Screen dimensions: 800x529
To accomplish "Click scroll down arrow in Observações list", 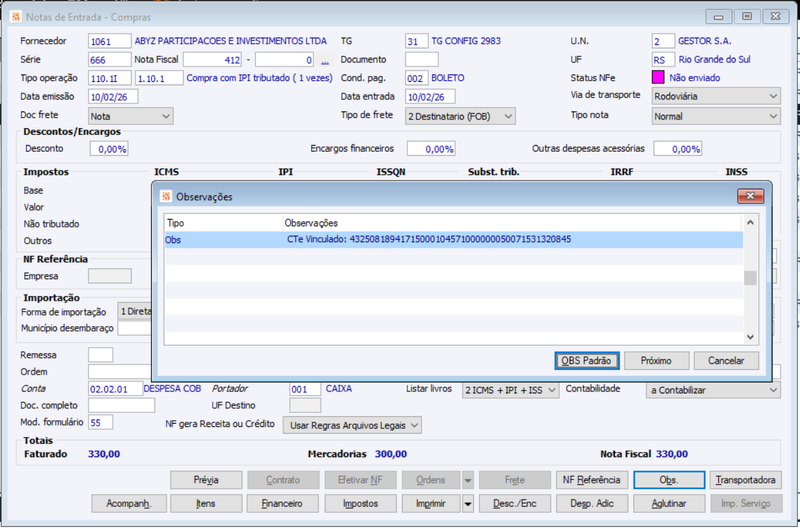I will pos(750,337).
